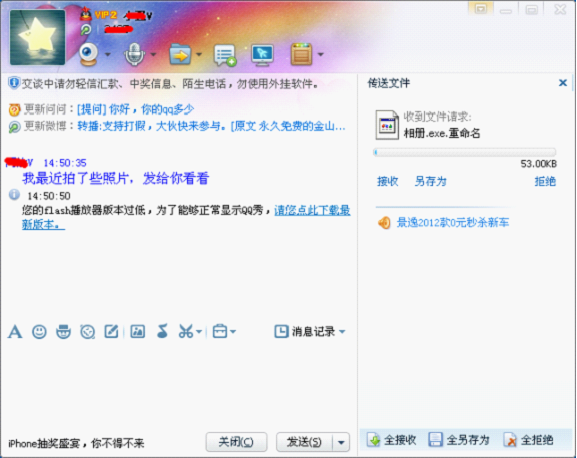Reject the file with 拒绝
The width and height of the screenshot is (577, 458).
(545, 181)
